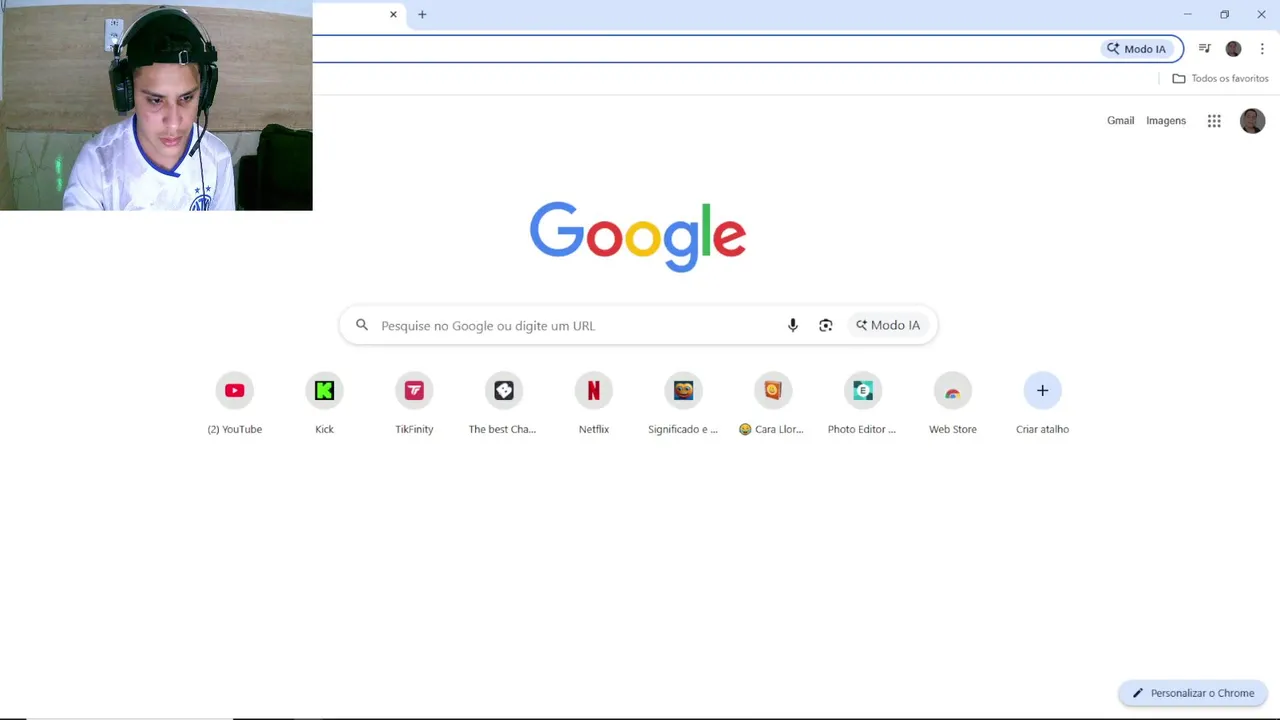The height and width of the screenshot is (720, 1280).
Task: Open Google account avatar on page
Action: [1252, 121]
